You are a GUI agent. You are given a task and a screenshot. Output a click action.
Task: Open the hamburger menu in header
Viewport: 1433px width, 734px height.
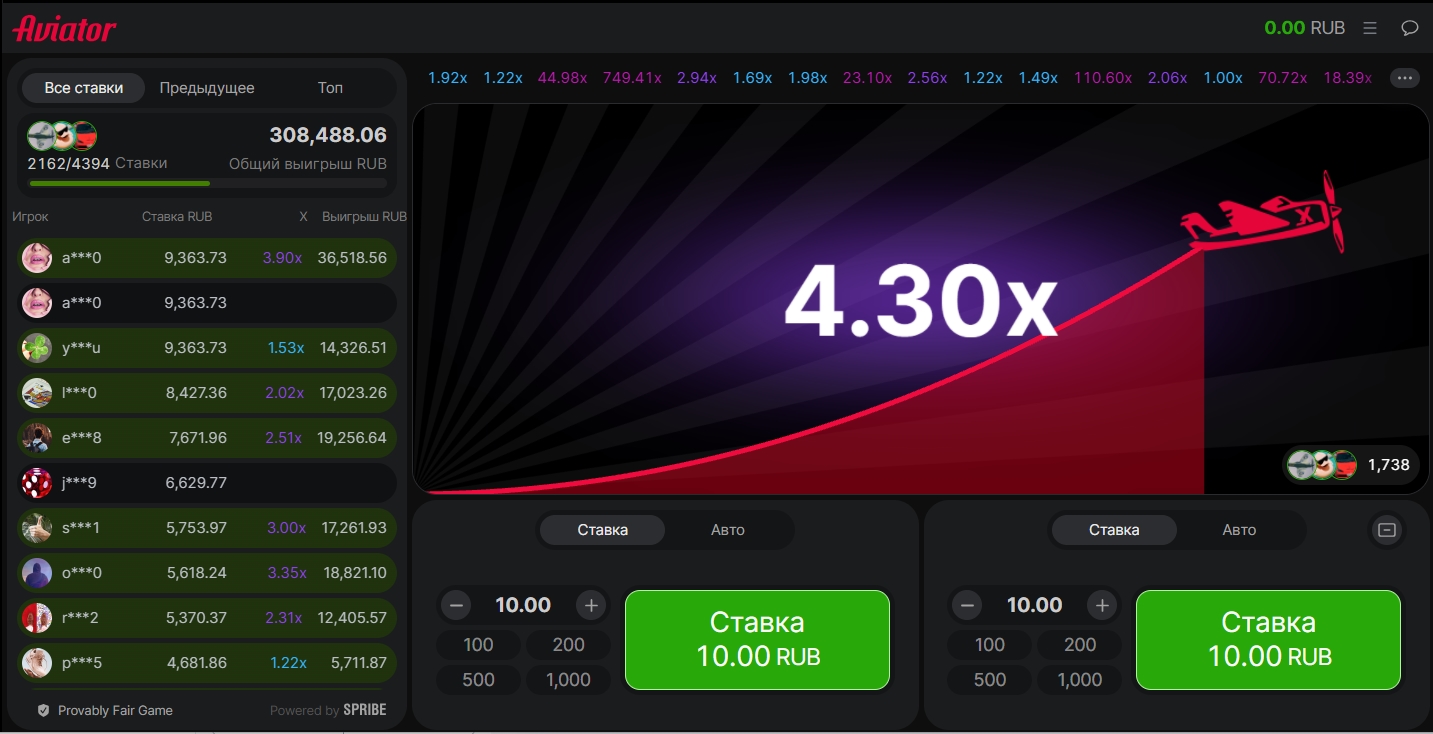pos(1370,28)
